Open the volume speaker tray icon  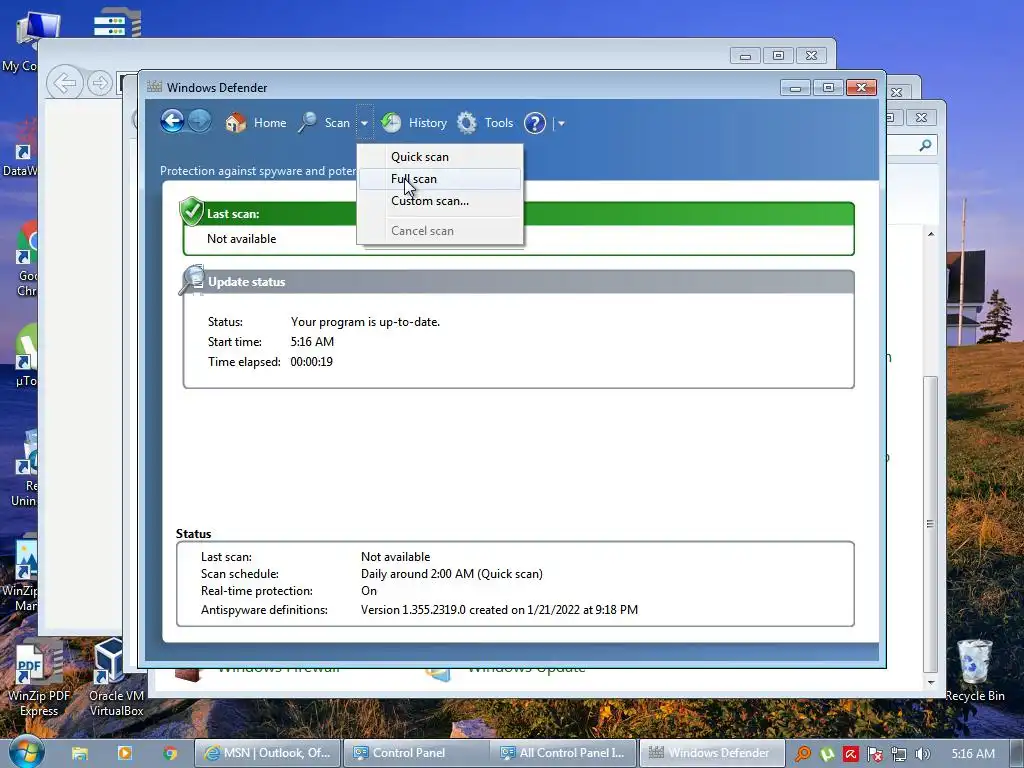point(923,754)
